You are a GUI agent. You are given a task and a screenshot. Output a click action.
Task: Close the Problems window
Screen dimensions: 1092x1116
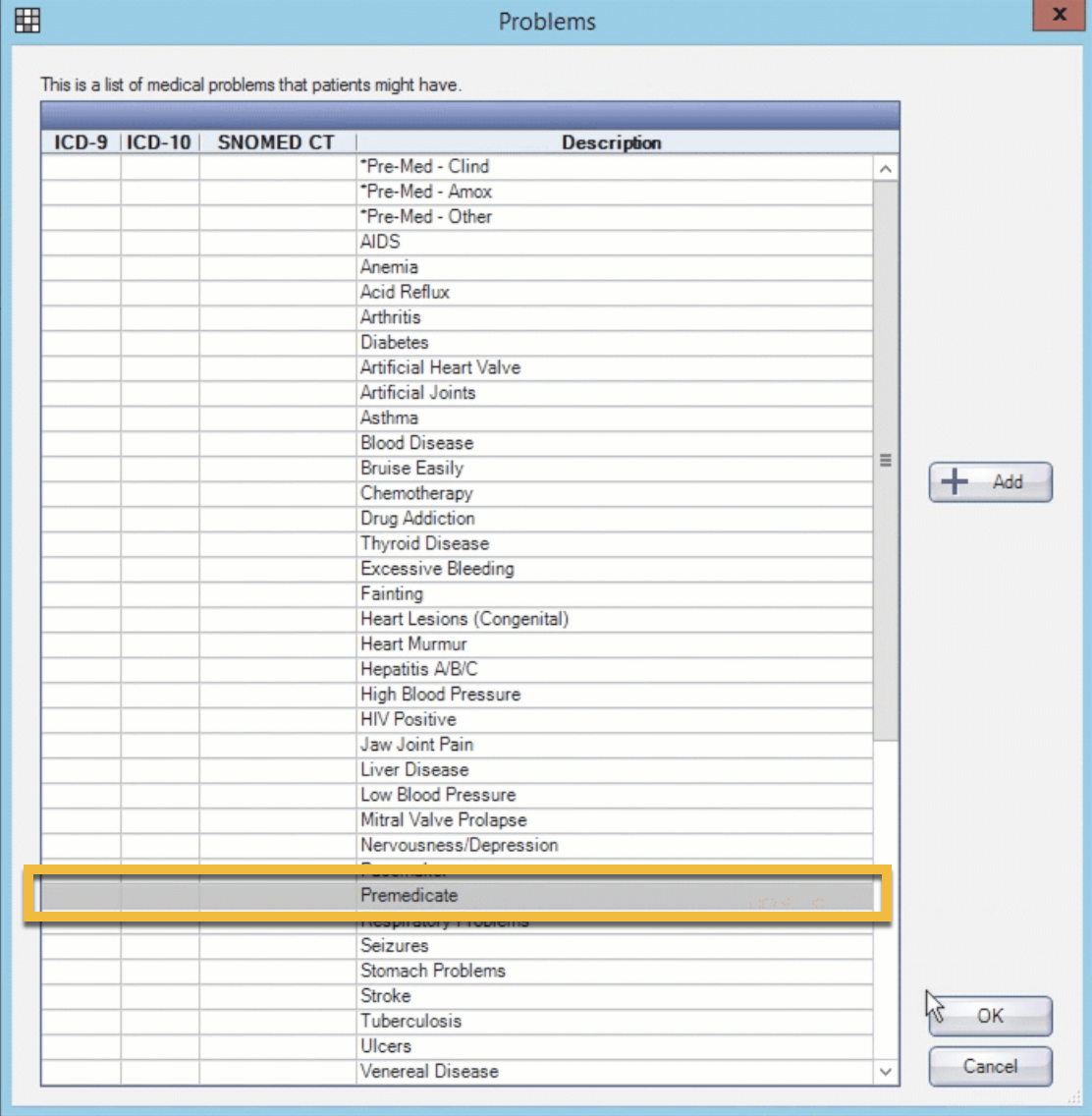[x=1059, y=15]
